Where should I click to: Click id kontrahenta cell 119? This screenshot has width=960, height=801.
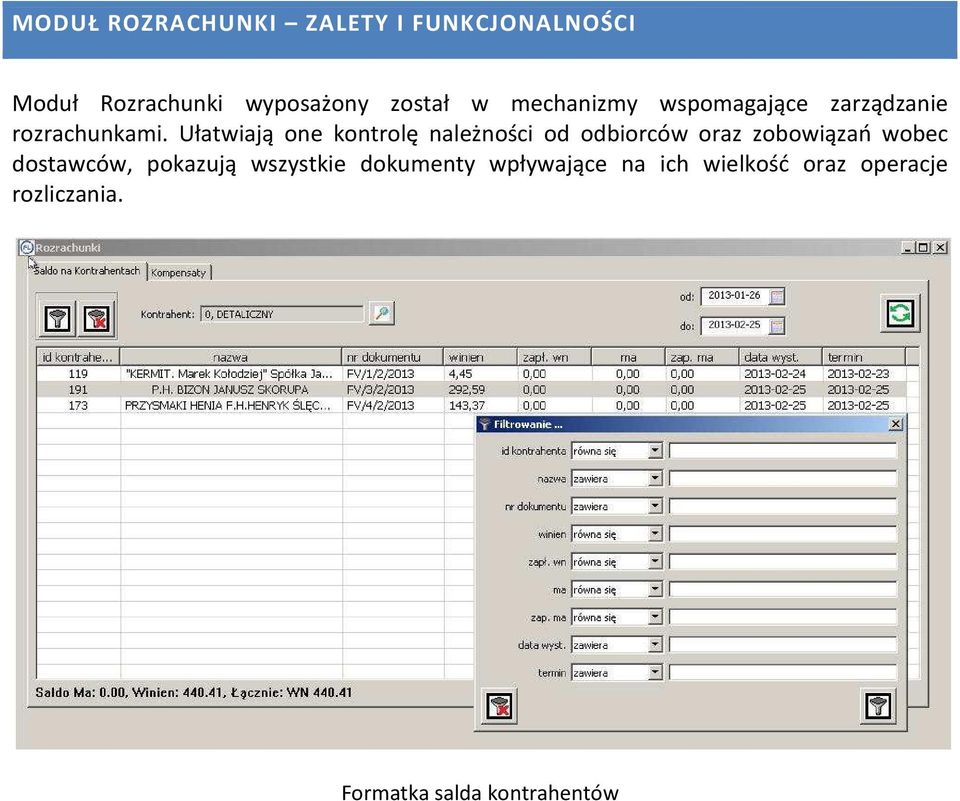click(x=78, y=374)
